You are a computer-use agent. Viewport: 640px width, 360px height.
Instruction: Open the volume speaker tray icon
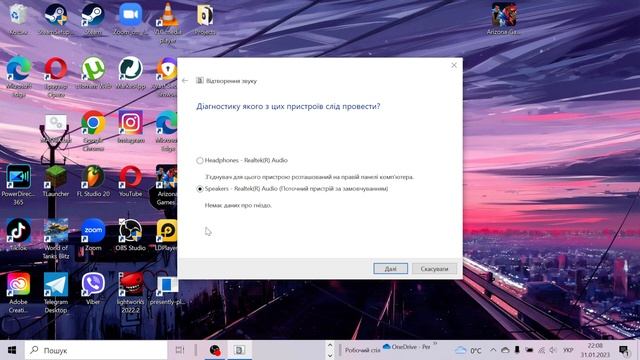pyautogui.click(x=553, y=350)
